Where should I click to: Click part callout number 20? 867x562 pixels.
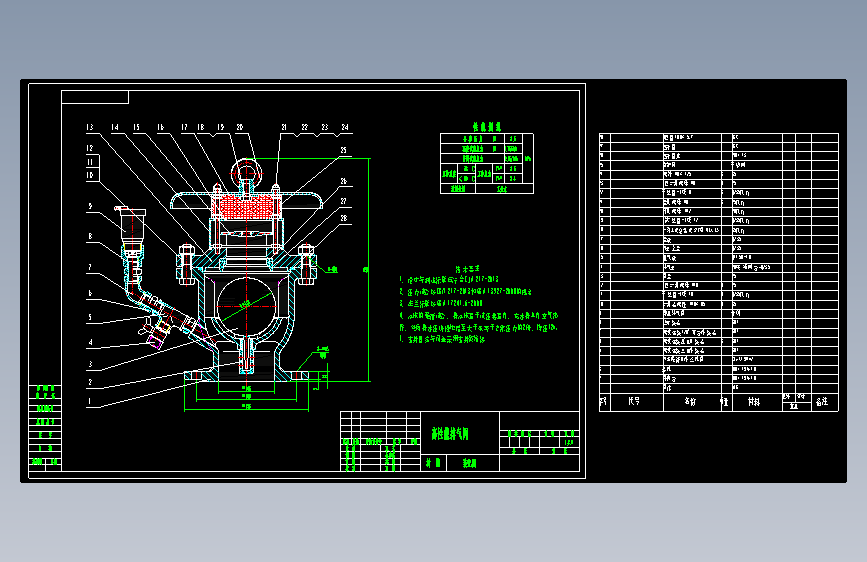point(240,127)
